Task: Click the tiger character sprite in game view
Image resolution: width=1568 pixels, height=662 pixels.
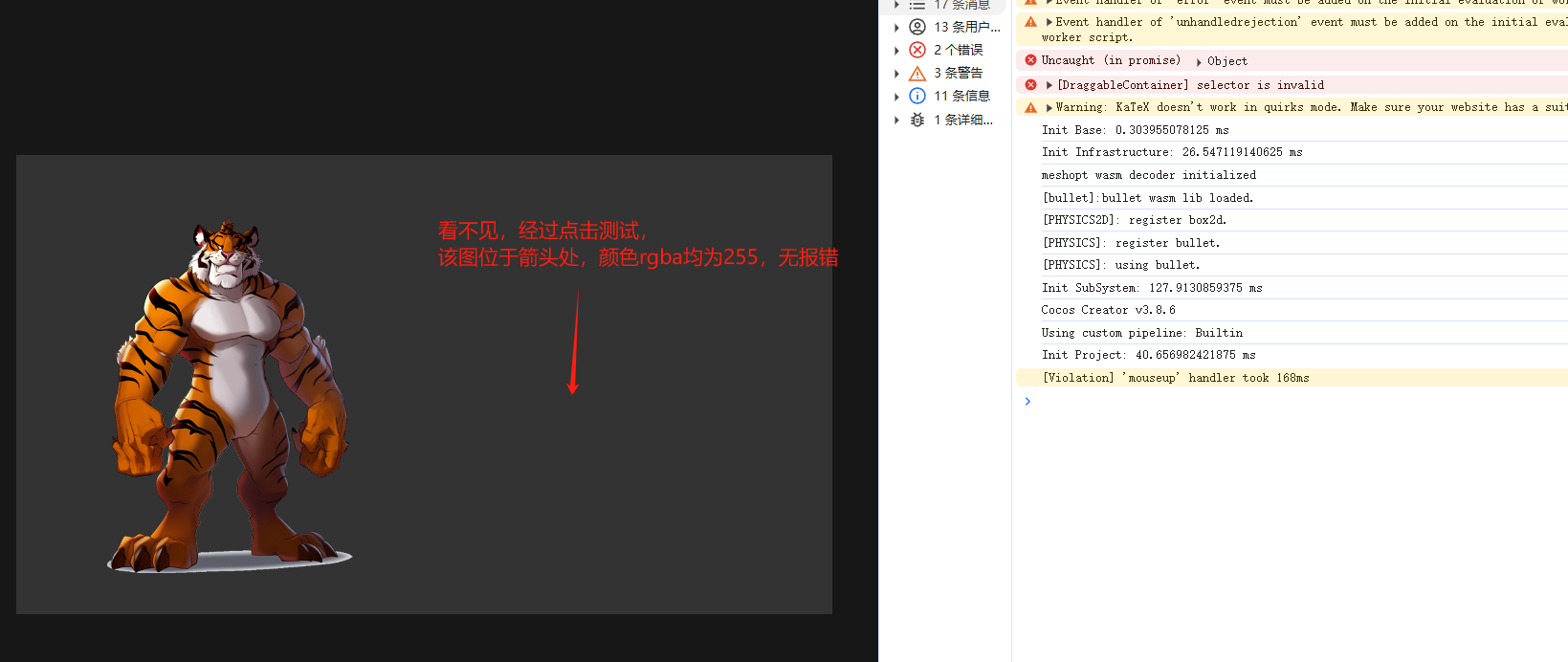Action: click(x=230, y=395)
